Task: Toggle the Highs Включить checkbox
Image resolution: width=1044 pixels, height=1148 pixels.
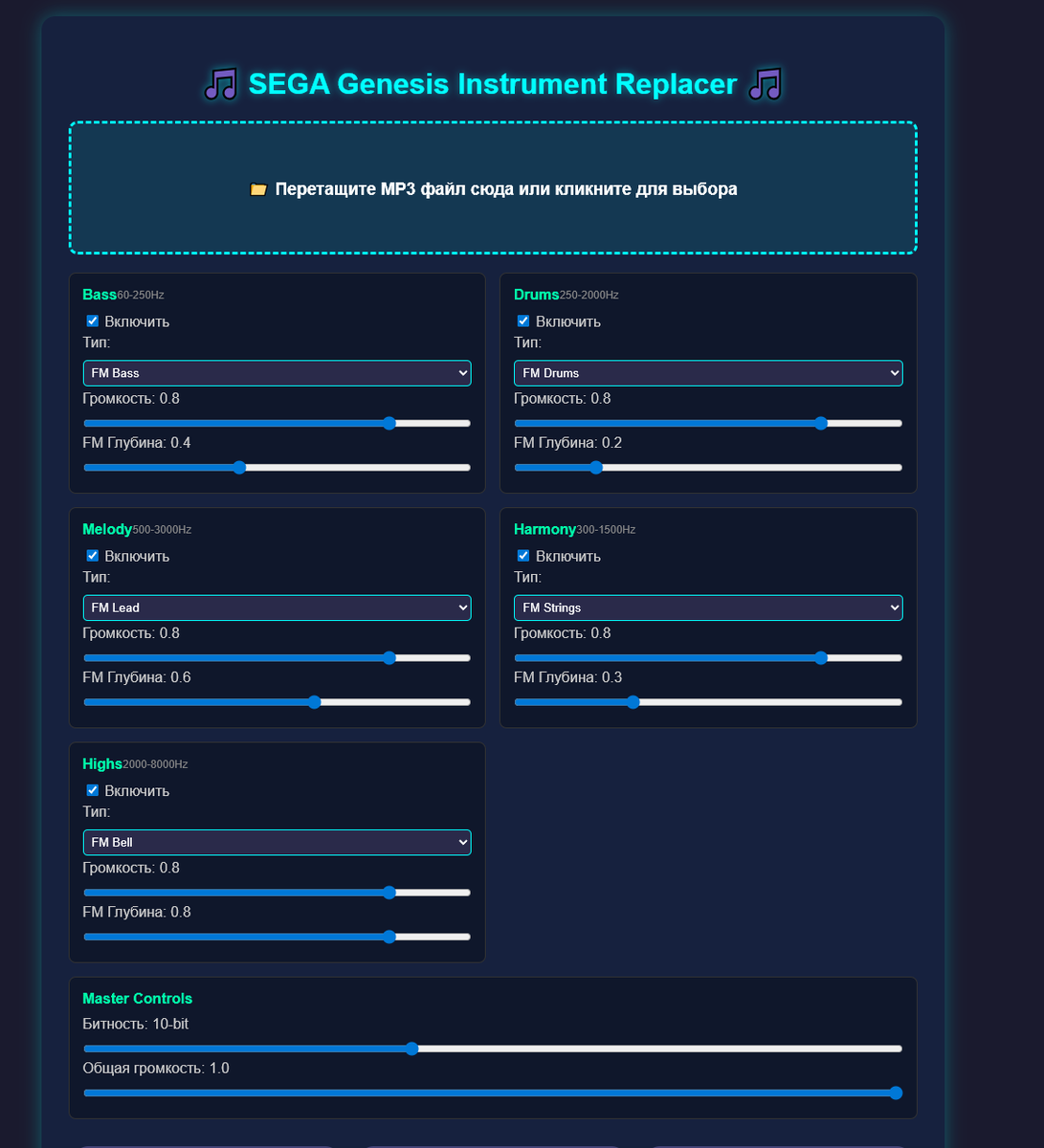Action: click(93, 789)
